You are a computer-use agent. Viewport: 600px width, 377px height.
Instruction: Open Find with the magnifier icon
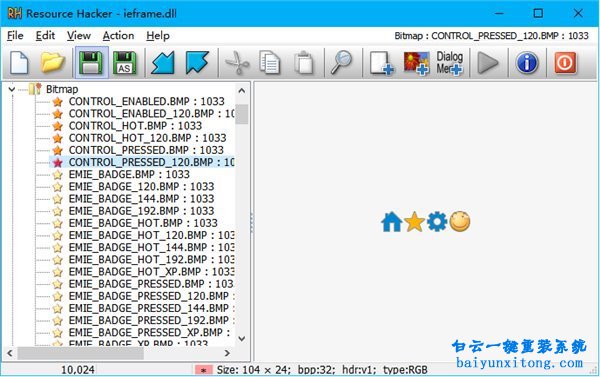tap(341, 63)
